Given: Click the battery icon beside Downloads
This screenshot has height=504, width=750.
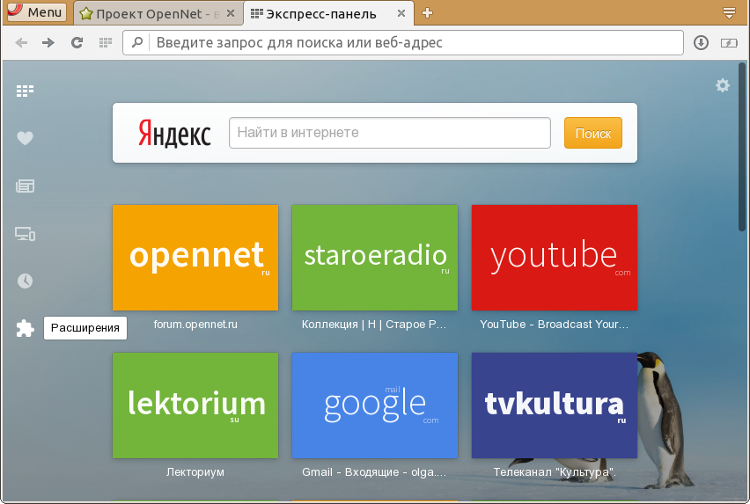Looking at the screenshot, I should (728, 43).
